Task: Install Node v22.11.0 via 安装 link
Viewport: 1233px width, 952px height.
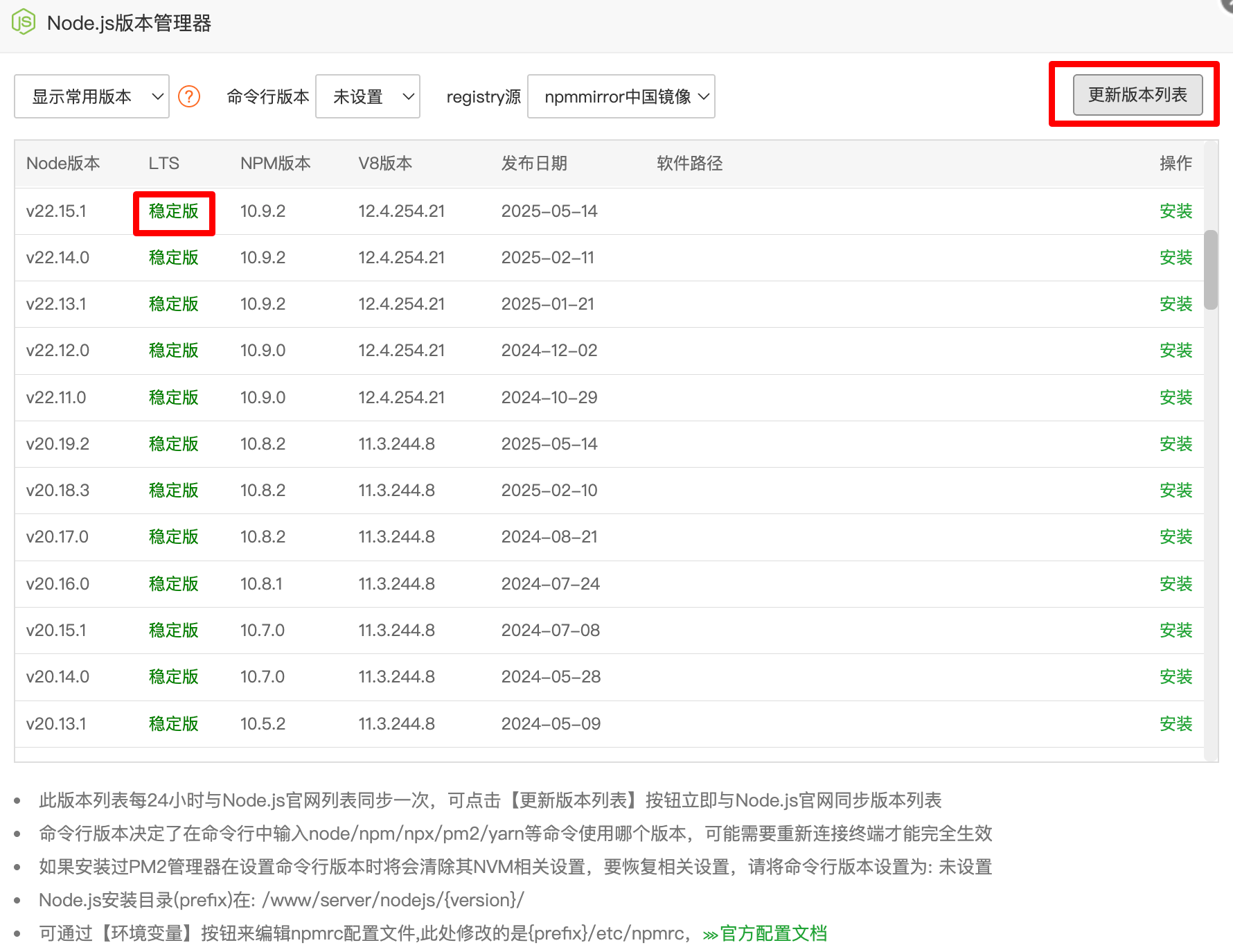Action: click(1176, 398)
